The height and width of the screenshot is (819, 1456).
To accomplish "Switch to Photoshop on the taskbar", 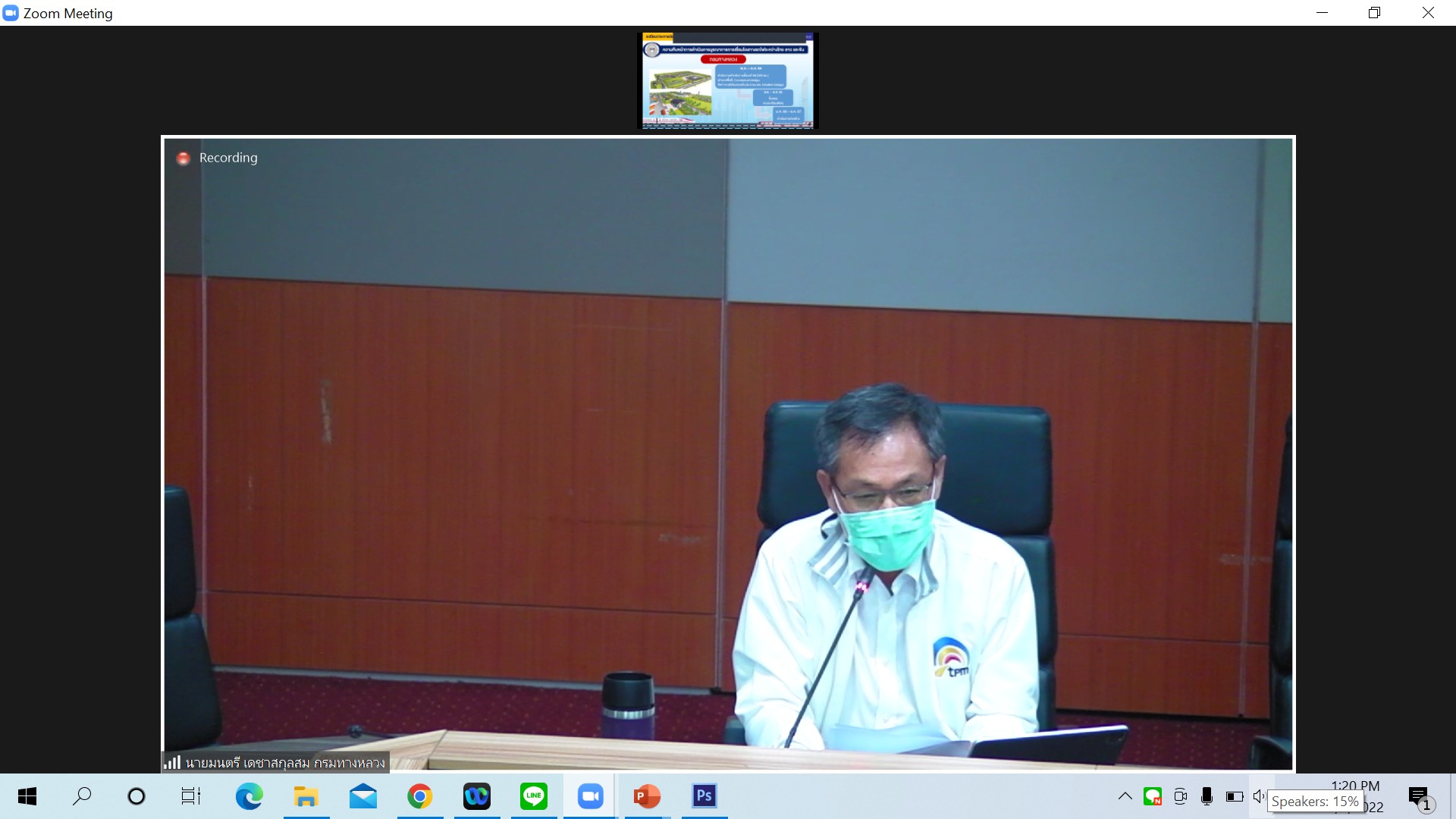I will pos(704,796).
